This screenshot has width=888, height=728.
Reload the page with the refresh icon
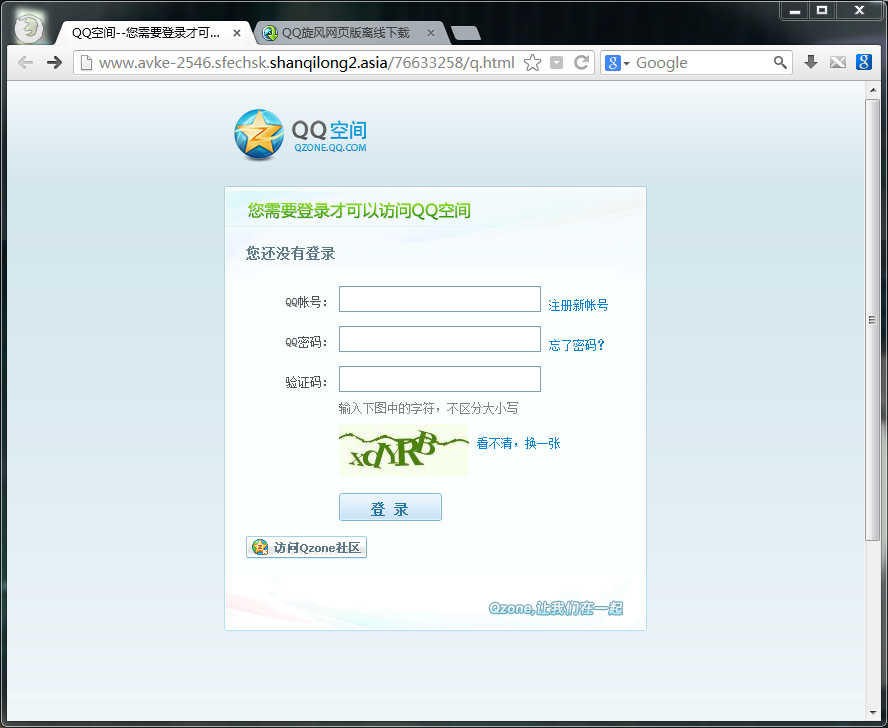tap(582, 62)
